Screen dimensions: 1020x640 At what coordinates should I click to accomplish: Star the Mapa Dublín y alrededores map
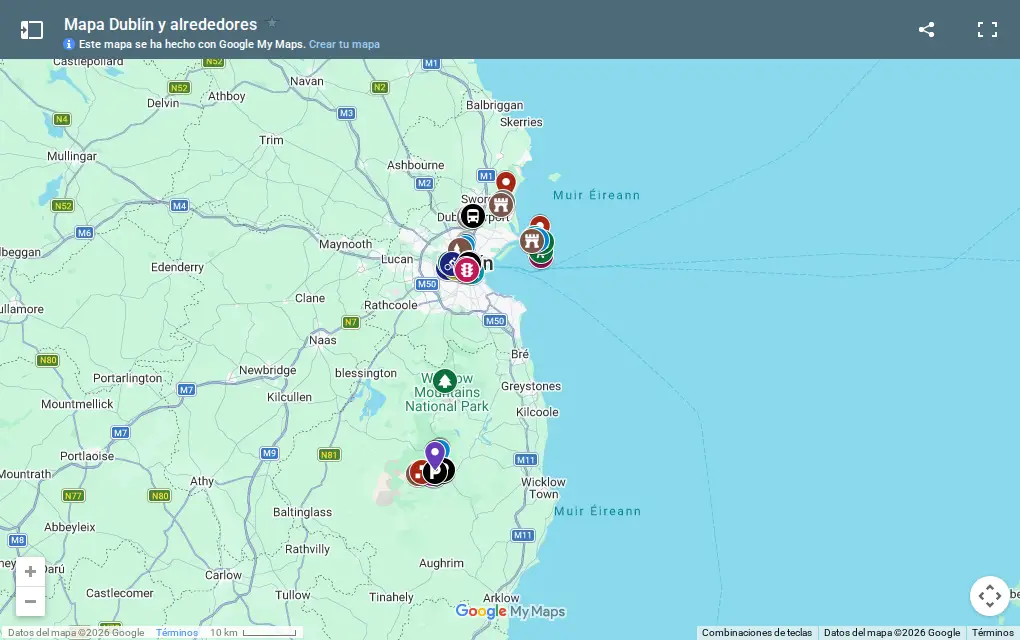click(272, 23)
